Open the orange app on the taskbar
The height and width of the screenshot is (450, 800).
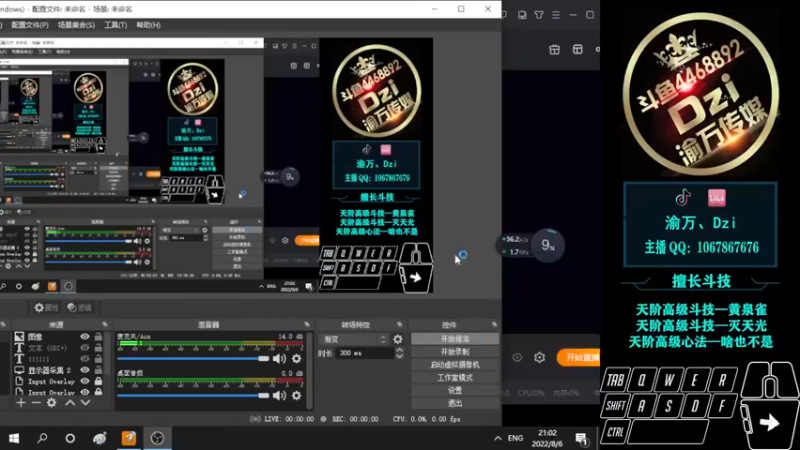129,438
